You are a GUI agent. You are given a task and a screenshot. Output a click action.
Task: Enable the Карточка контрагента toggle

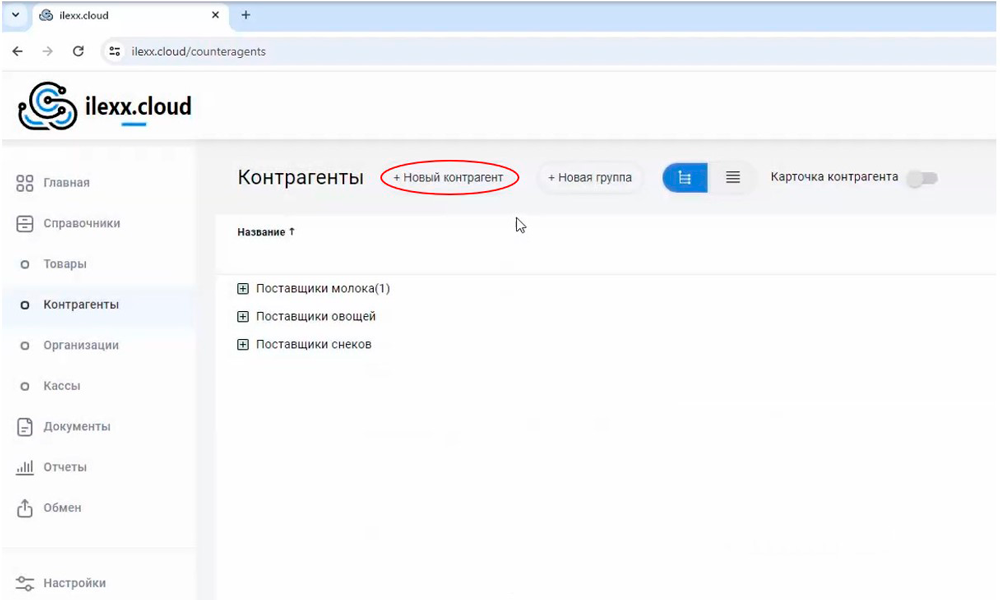(921, 178)
